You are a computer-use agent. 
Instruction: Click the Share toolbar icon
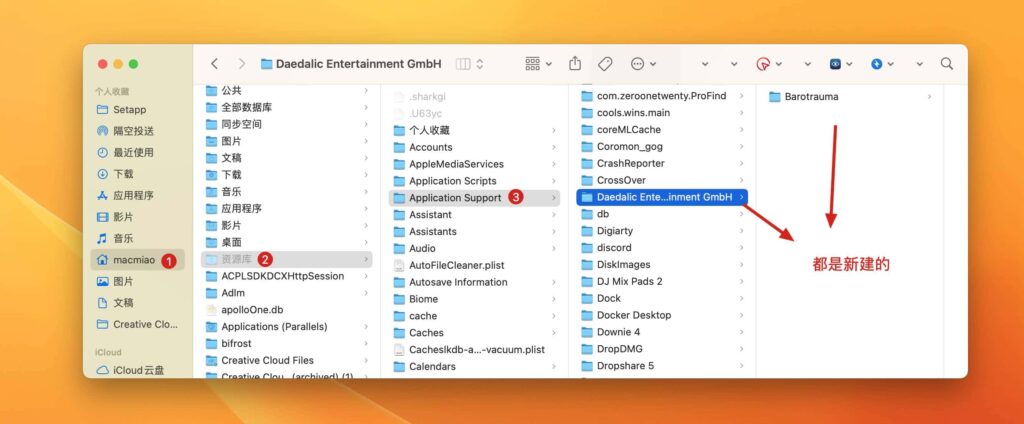click(575, 63)
